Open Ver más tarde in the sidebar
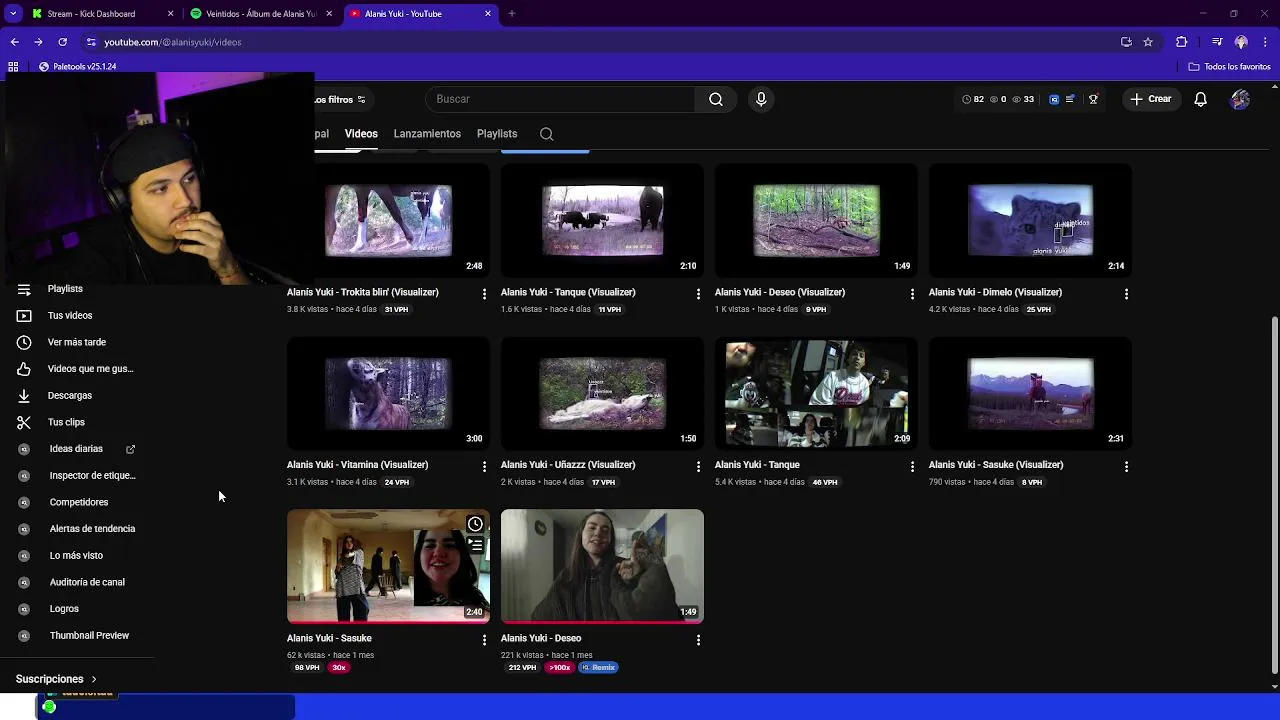 (x=76, y=342)
